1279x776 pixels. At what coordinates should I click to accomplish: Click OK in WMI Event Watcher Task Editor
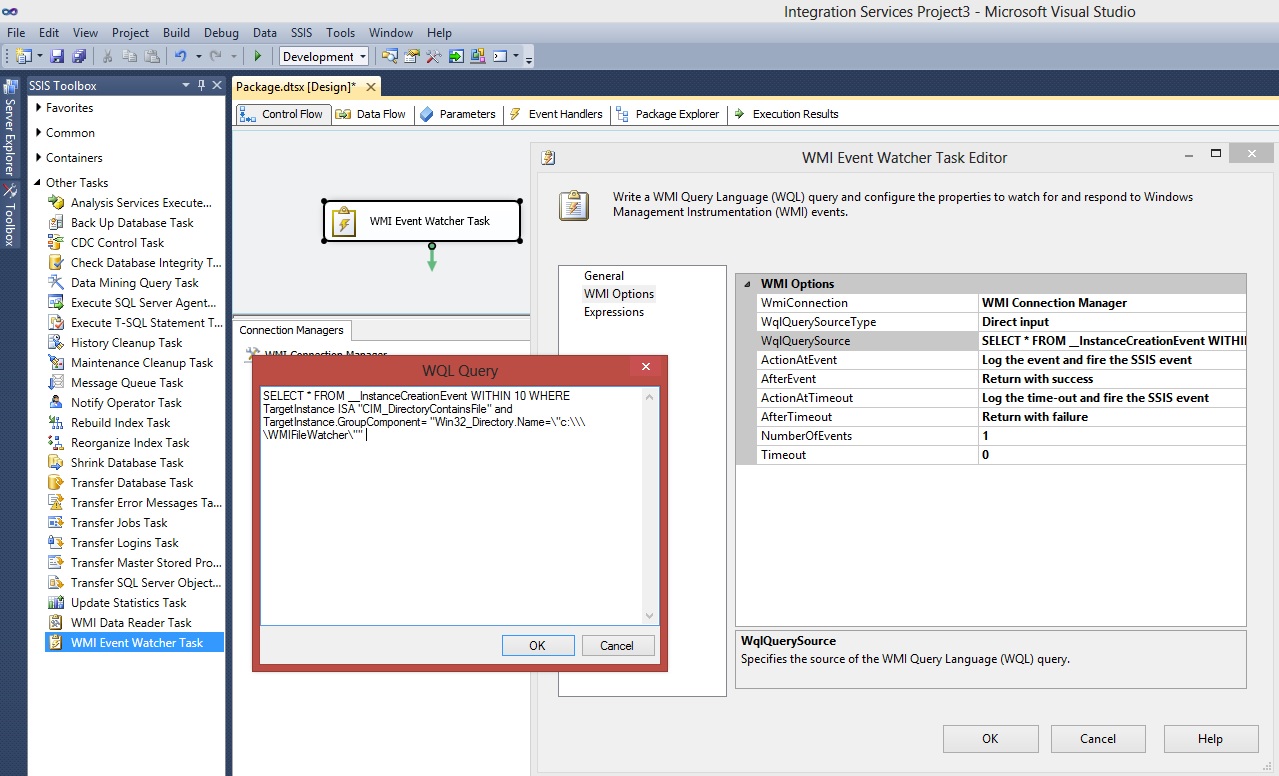coord(990,739)
